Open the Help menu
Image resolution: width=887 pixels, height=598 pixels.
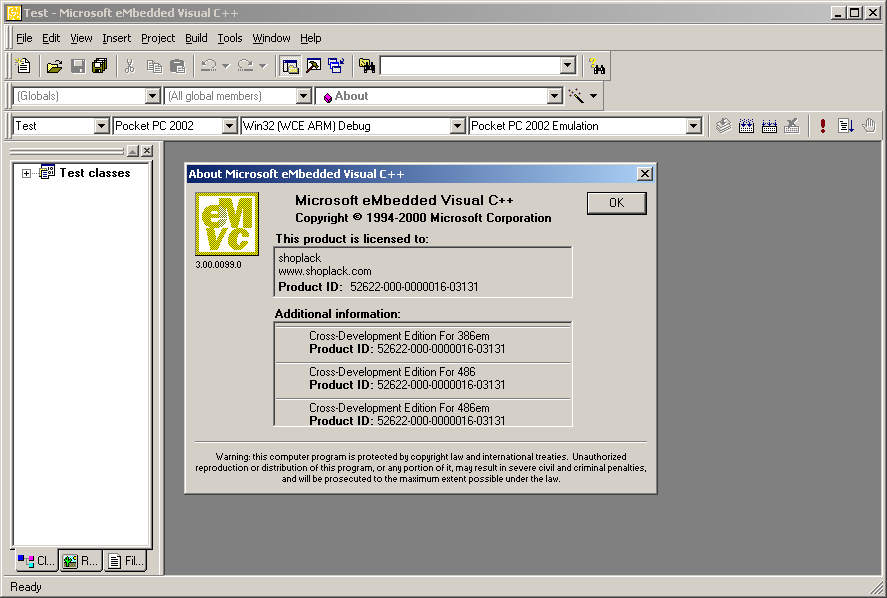311,38
